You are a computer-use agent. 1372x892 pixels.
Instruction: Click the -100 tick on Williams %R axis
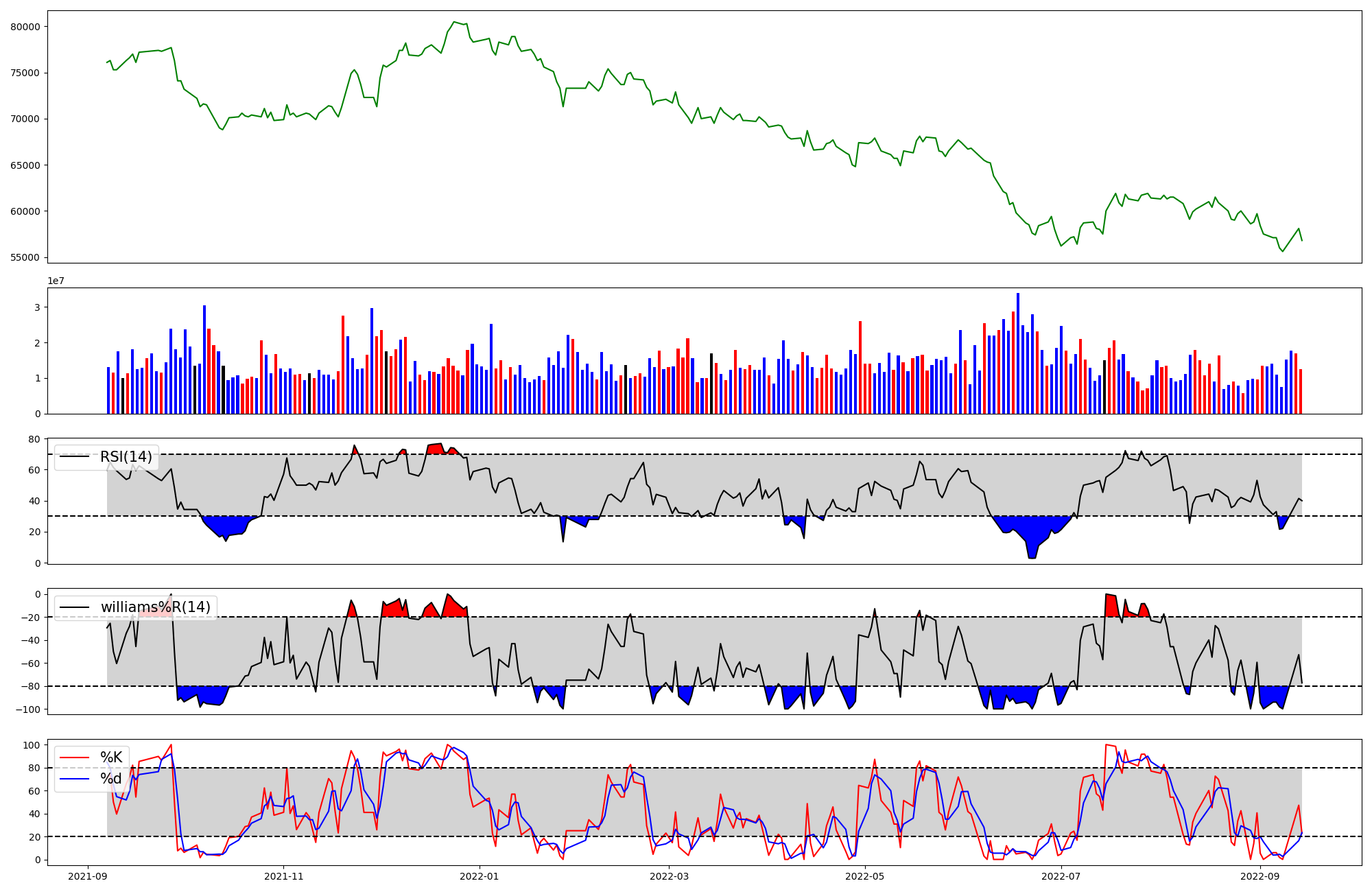coord(29,709)
